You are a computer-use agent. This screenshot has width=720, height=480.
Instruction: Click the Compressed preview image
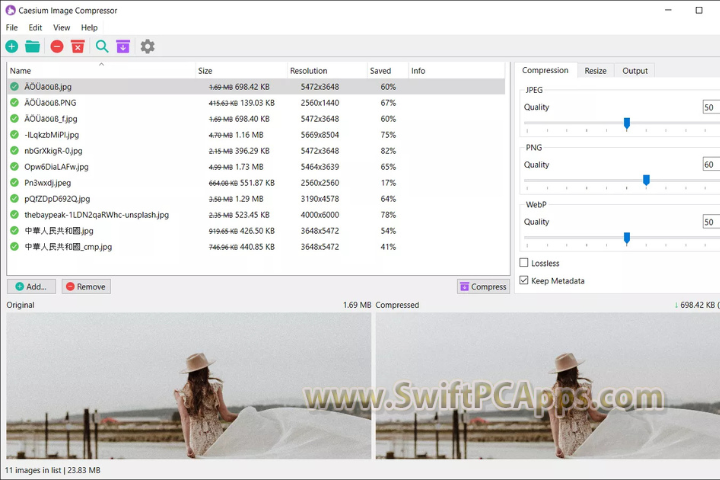(548, 386)
